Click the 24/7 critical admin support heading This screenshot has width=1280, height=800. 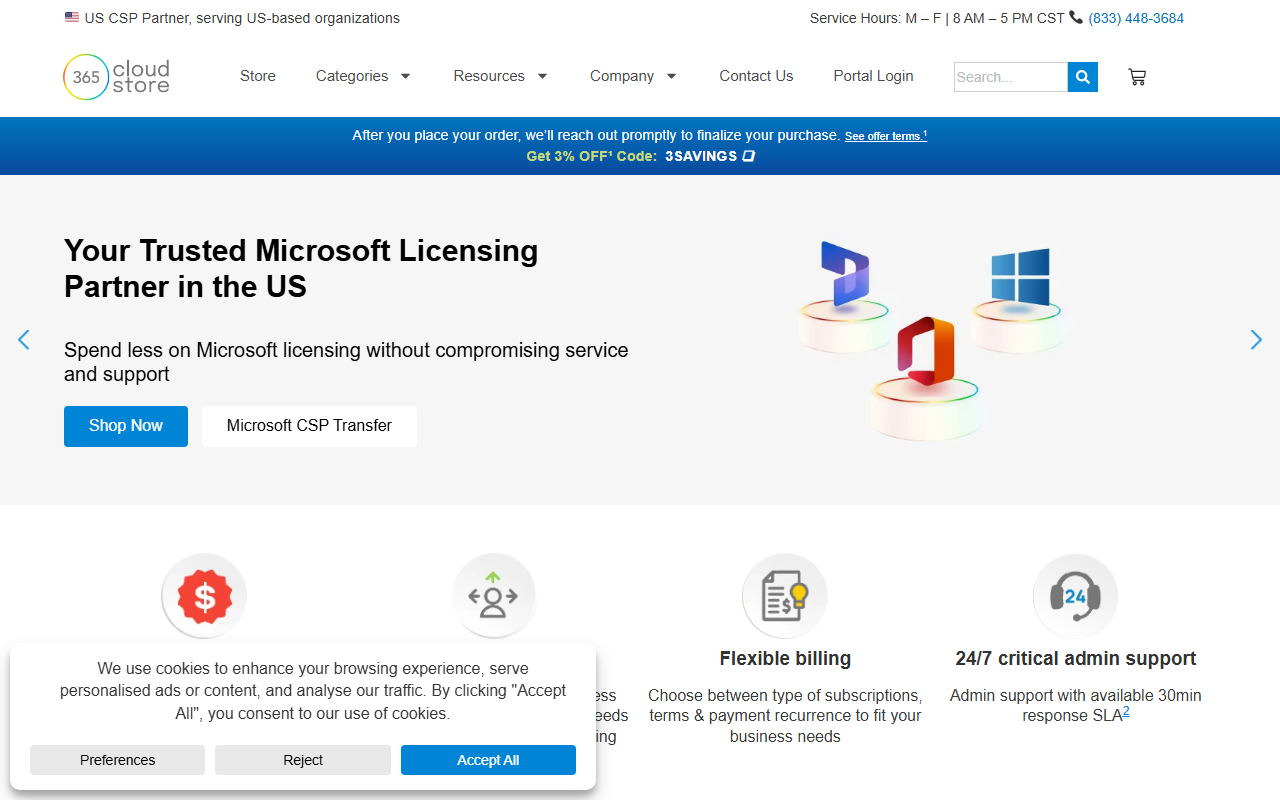pos(1076,658)
